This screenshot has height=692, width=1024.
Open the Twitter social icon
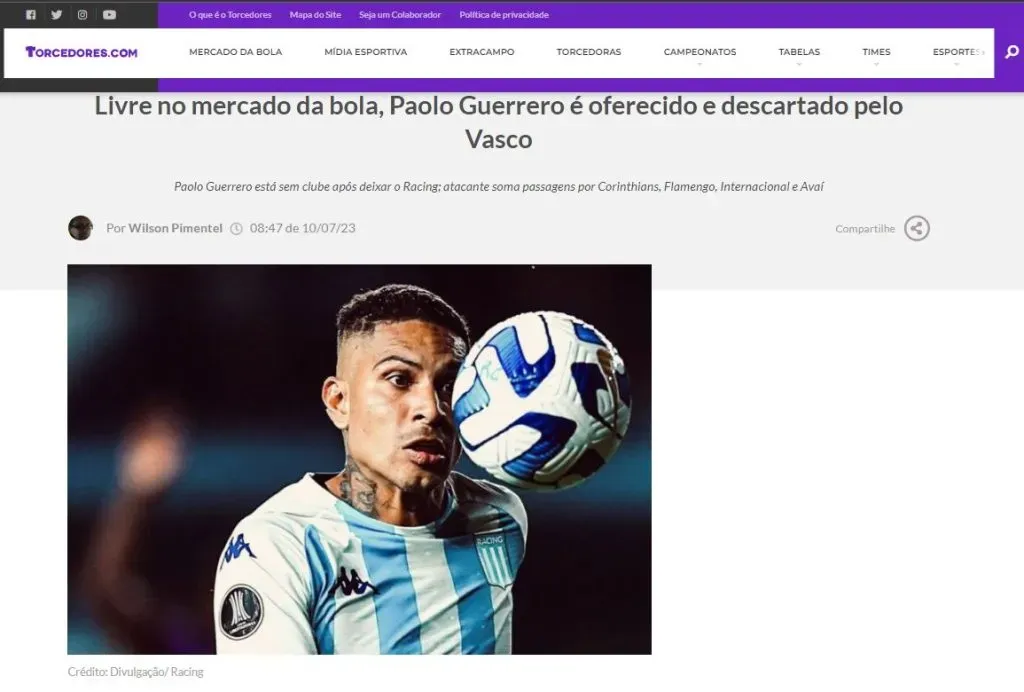[x=57, y=14]
